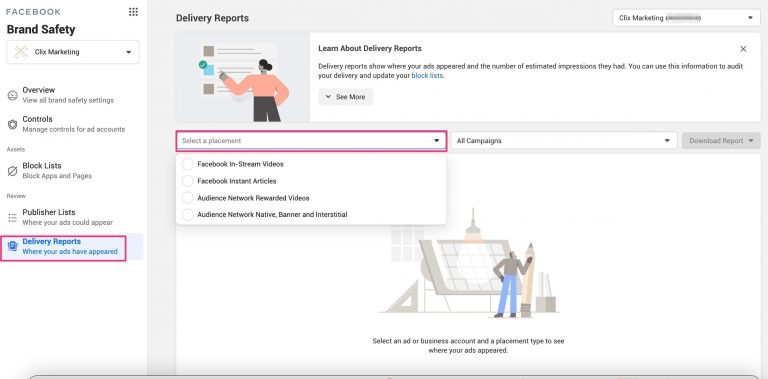The height and width of the screenshot is (379, 768).
Task: Select Audience Network Rewarded Videos radio option
Action: (x=187, y=198)
